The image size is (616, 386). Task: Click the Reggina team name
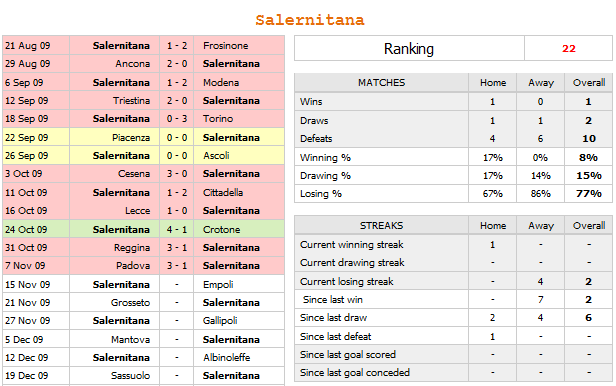[x=132, y=247]
